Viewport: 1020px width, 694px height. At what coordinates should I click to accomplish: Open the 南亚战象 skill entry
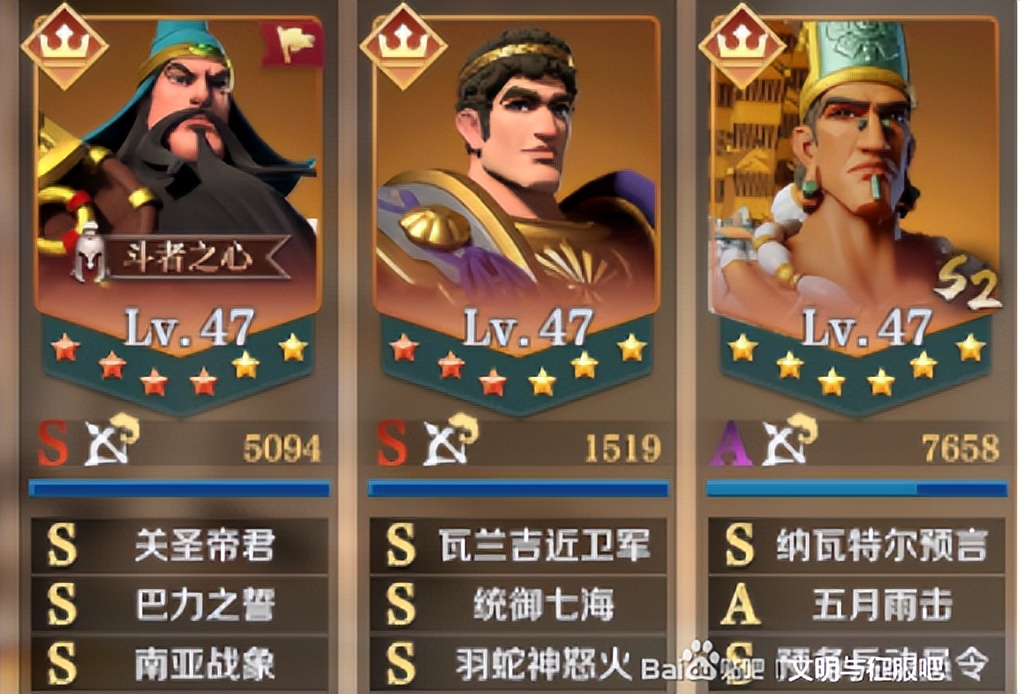click(x=180, y=664)
